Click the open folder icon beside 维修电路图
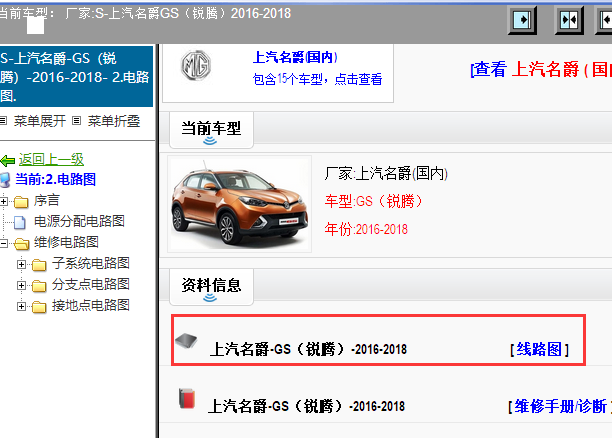The width and height of the screenshot is (612, 438). click(x=21, y=244)
